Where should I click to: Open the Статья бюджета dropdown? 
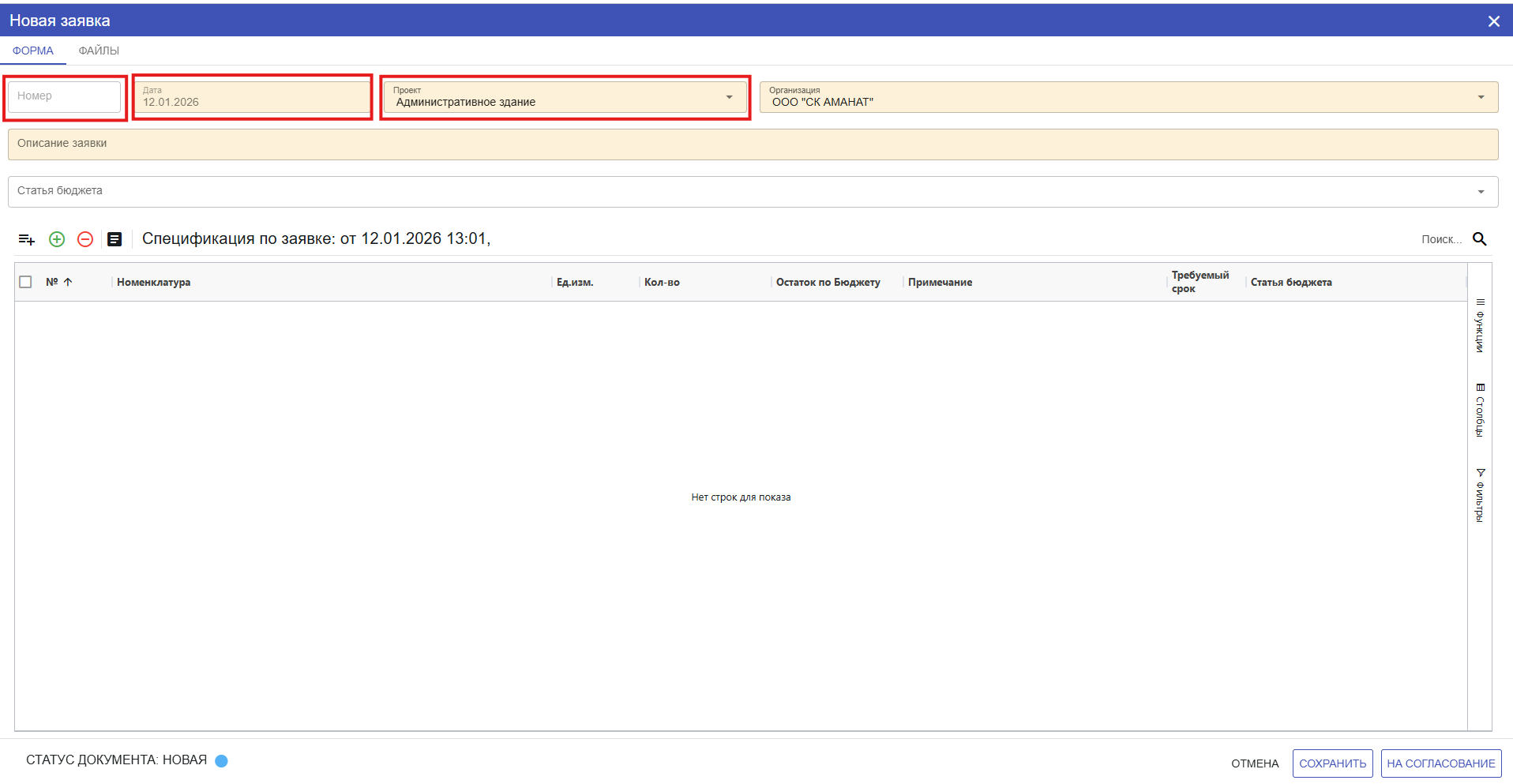click(x=1481, y=192)
